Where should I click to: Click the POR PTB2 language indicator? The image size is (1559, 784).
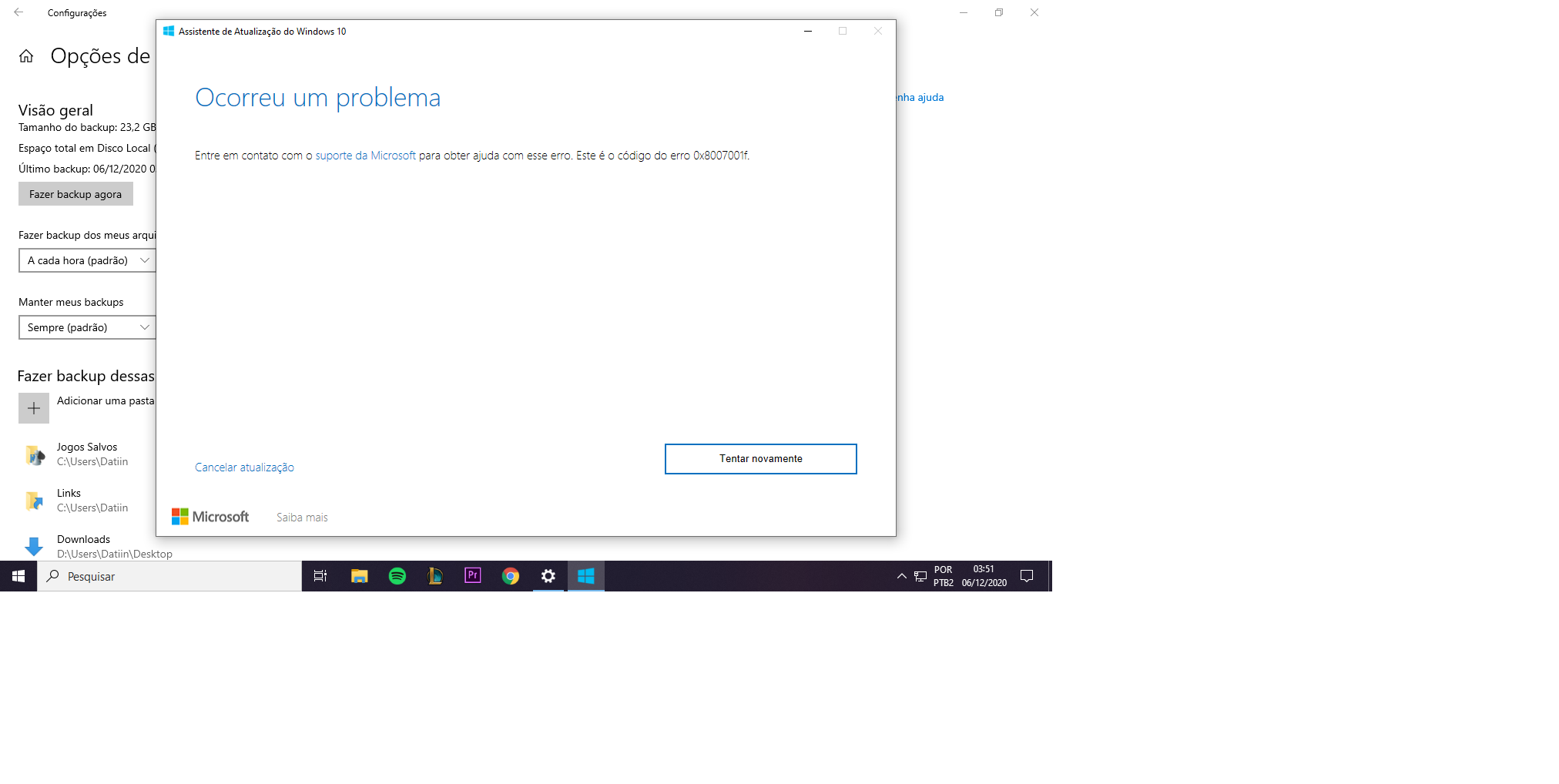point(944,576)
